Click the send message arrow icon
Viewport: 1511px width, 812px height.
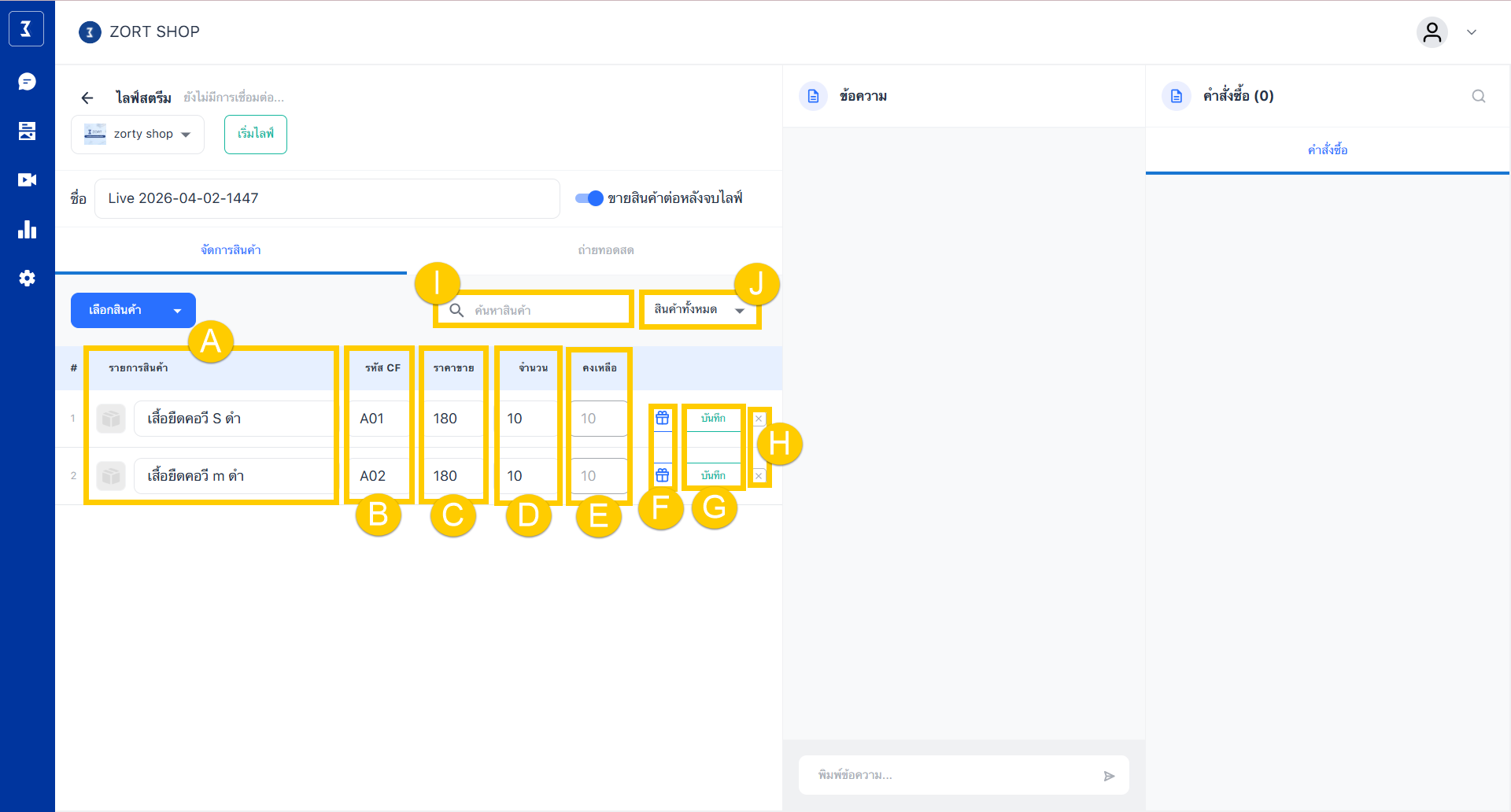click(1109, 776)
